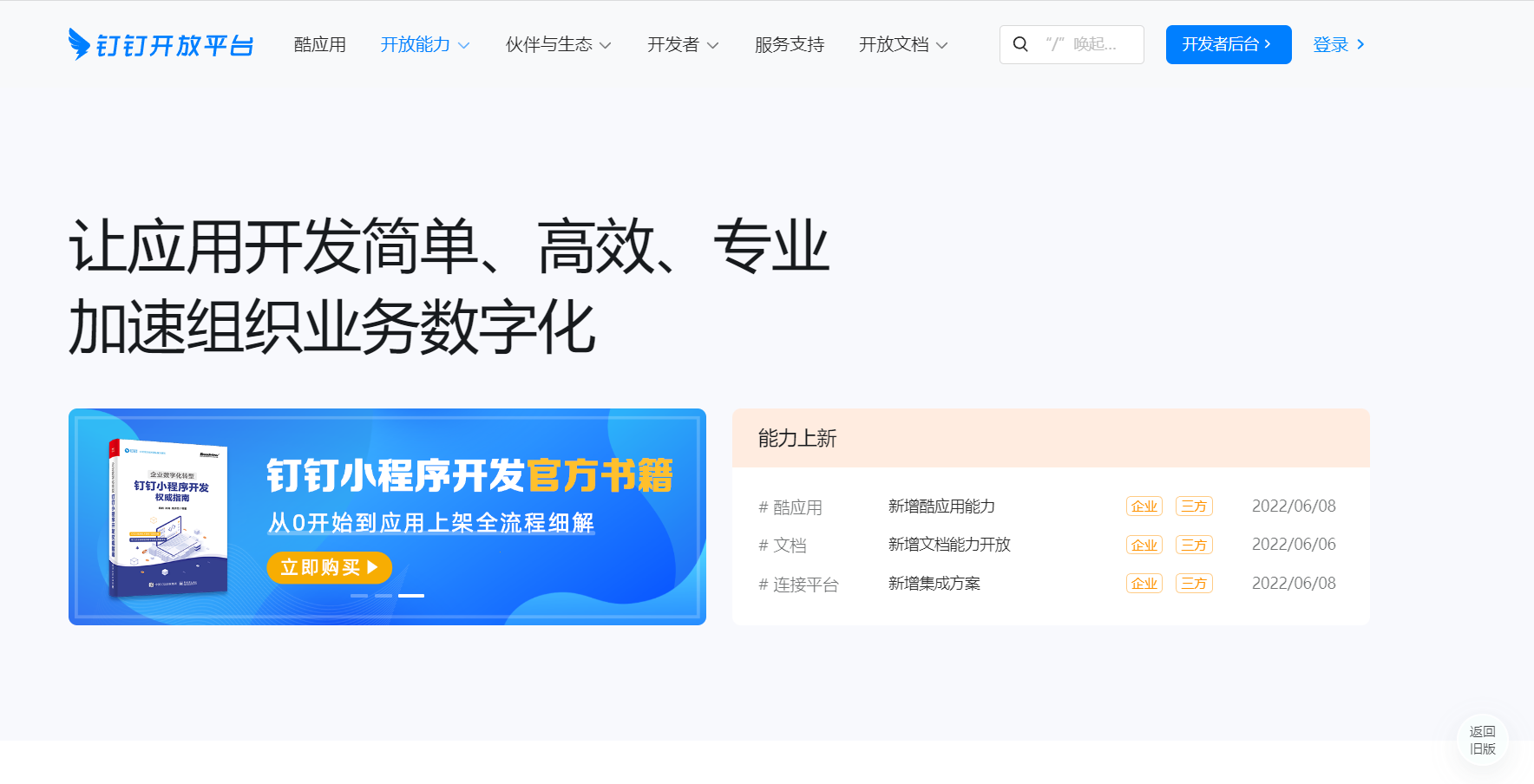Click the 从0开始到应用上架全流程细解 subtitle

[431, 523]
